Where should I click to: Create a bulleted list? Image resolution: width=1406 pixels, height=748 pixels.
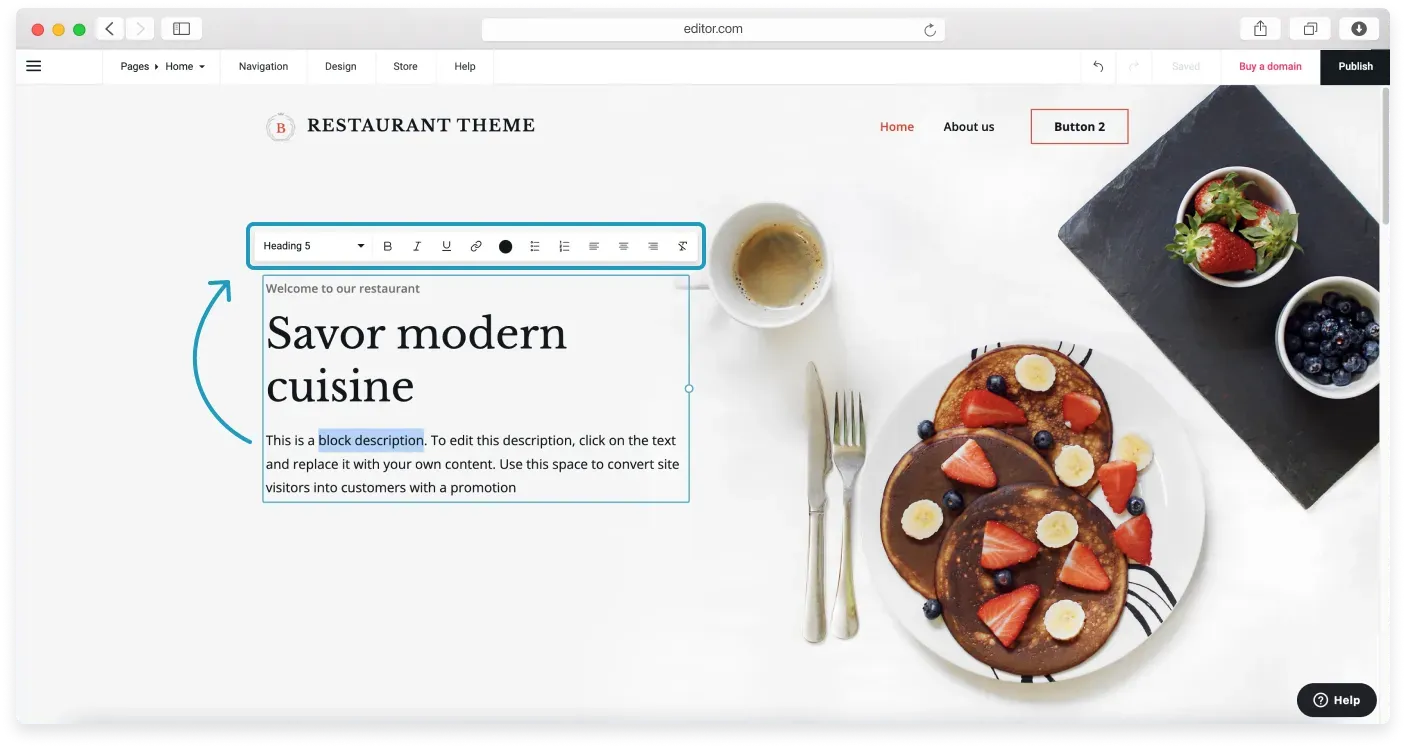pos(535,246)
